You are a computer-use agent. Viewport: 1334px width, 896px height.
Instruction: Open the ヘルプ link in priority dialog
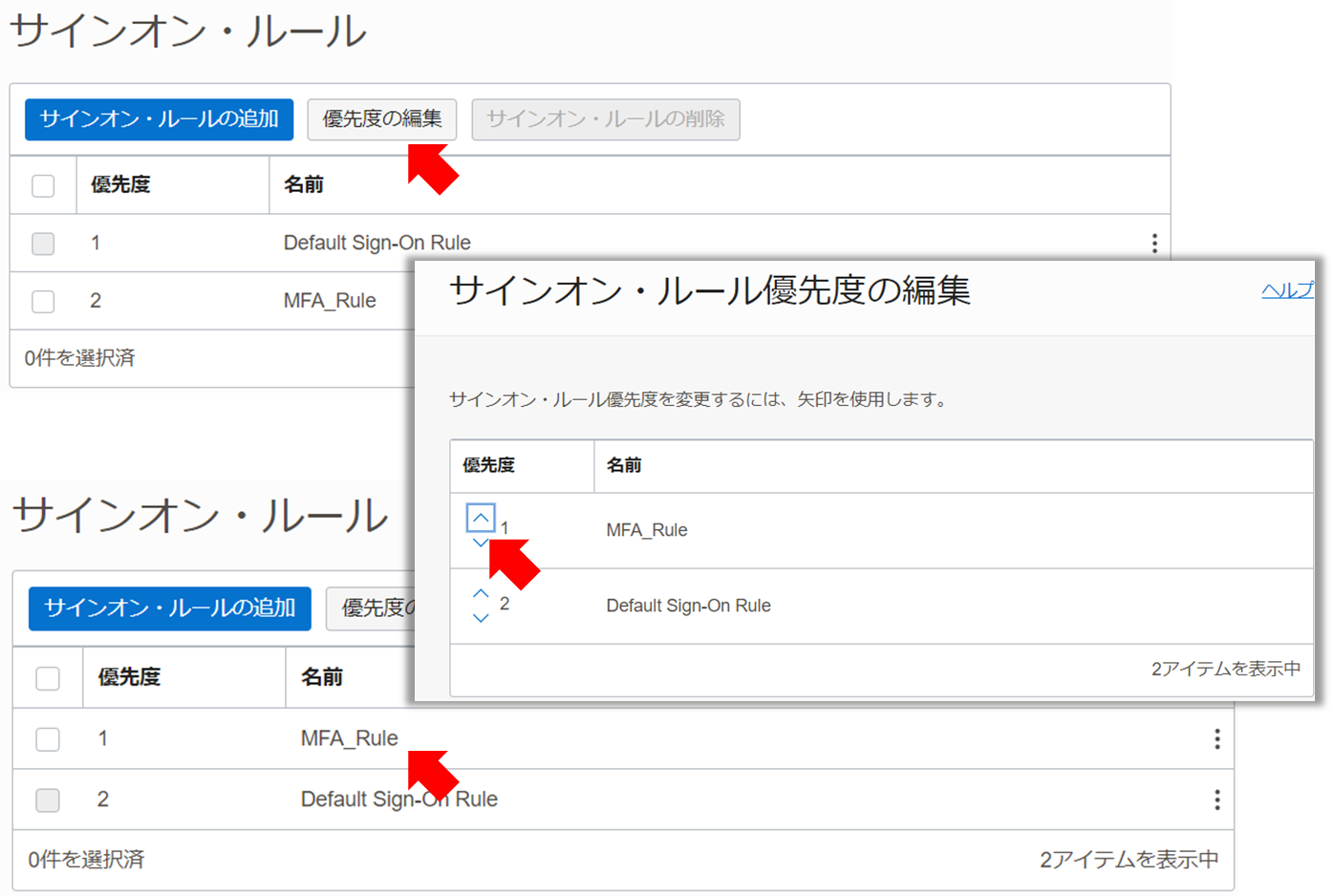1287,290
